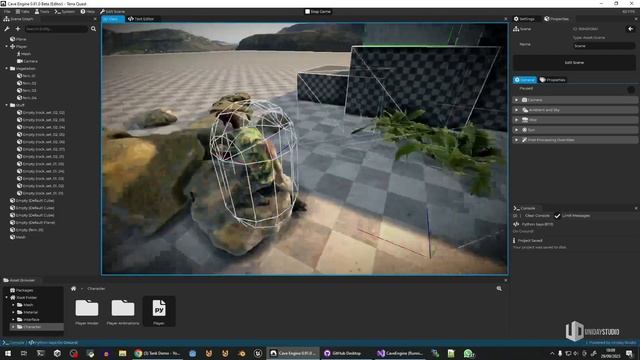Toggle the Paused switch

631,89
